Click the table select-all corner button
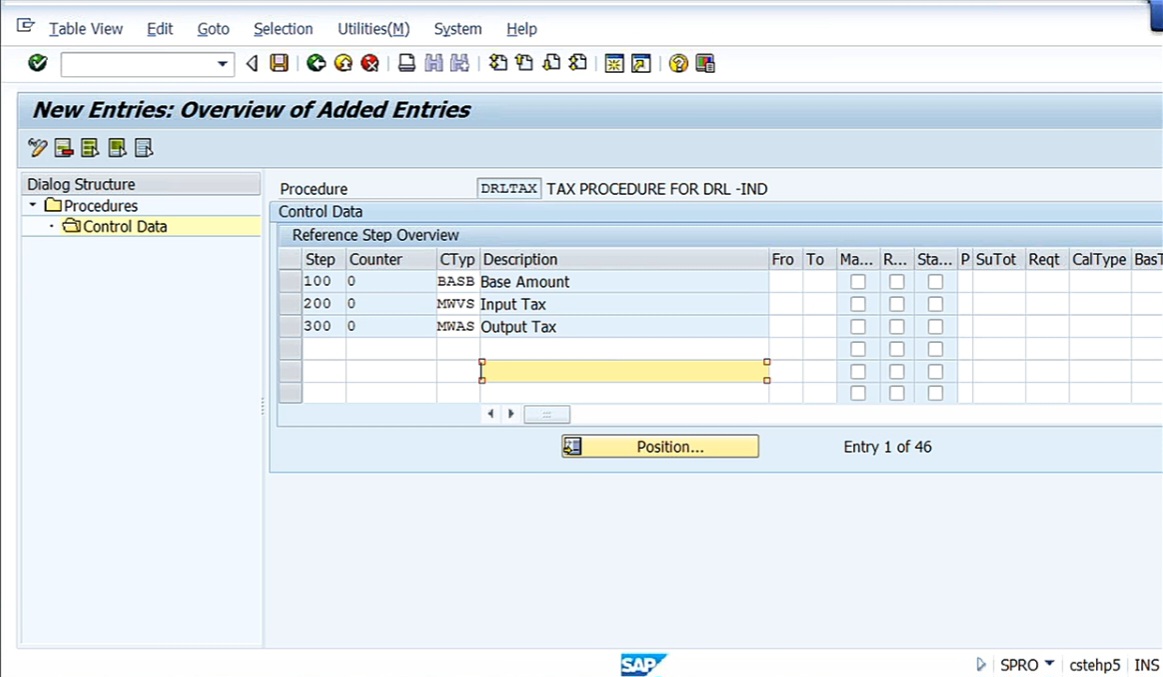Viewport: 1163px width, 677px height. point(290,259)
